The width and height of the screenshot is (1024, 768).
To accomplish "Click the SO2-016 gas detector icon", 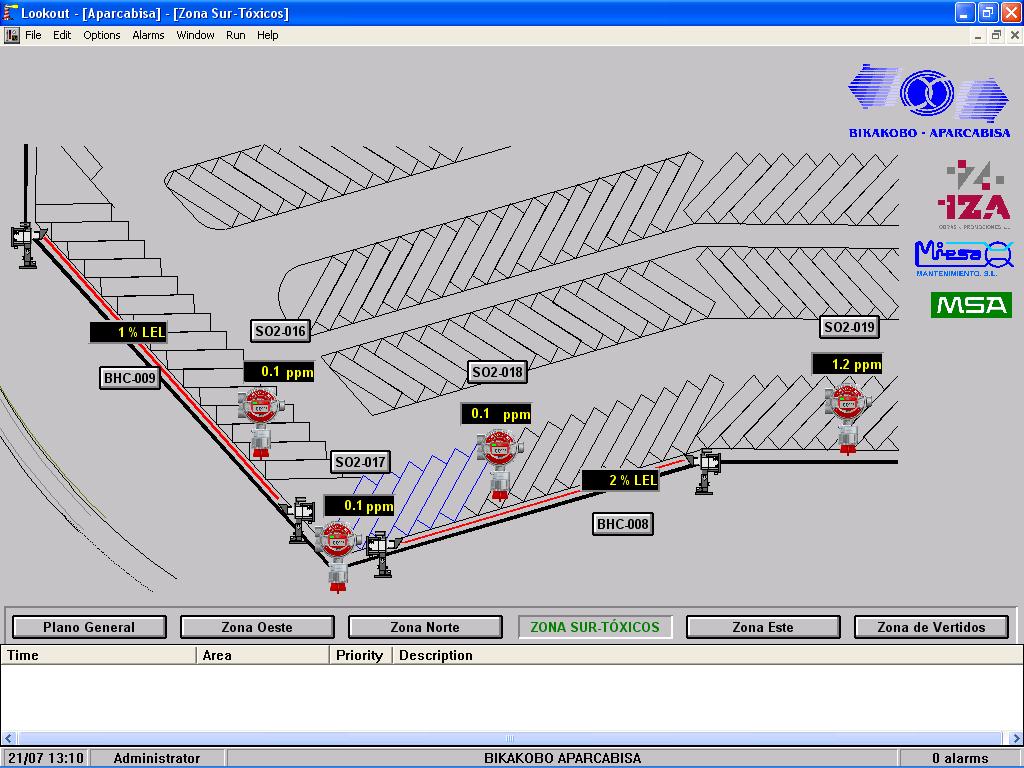I will [261, 423].
